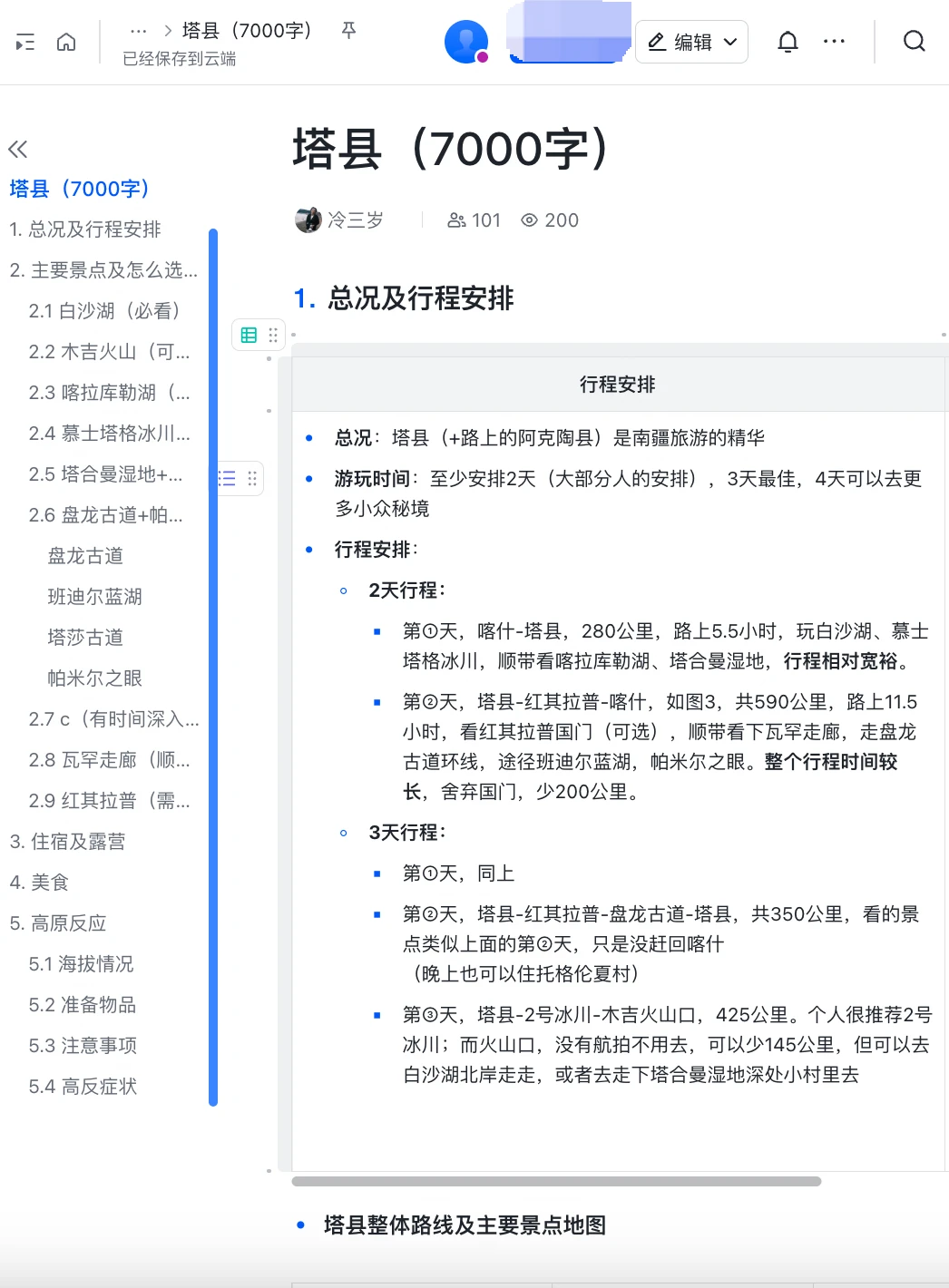Go to outline item 2.3 喀拉库勒湖

(x=110, y=393)
